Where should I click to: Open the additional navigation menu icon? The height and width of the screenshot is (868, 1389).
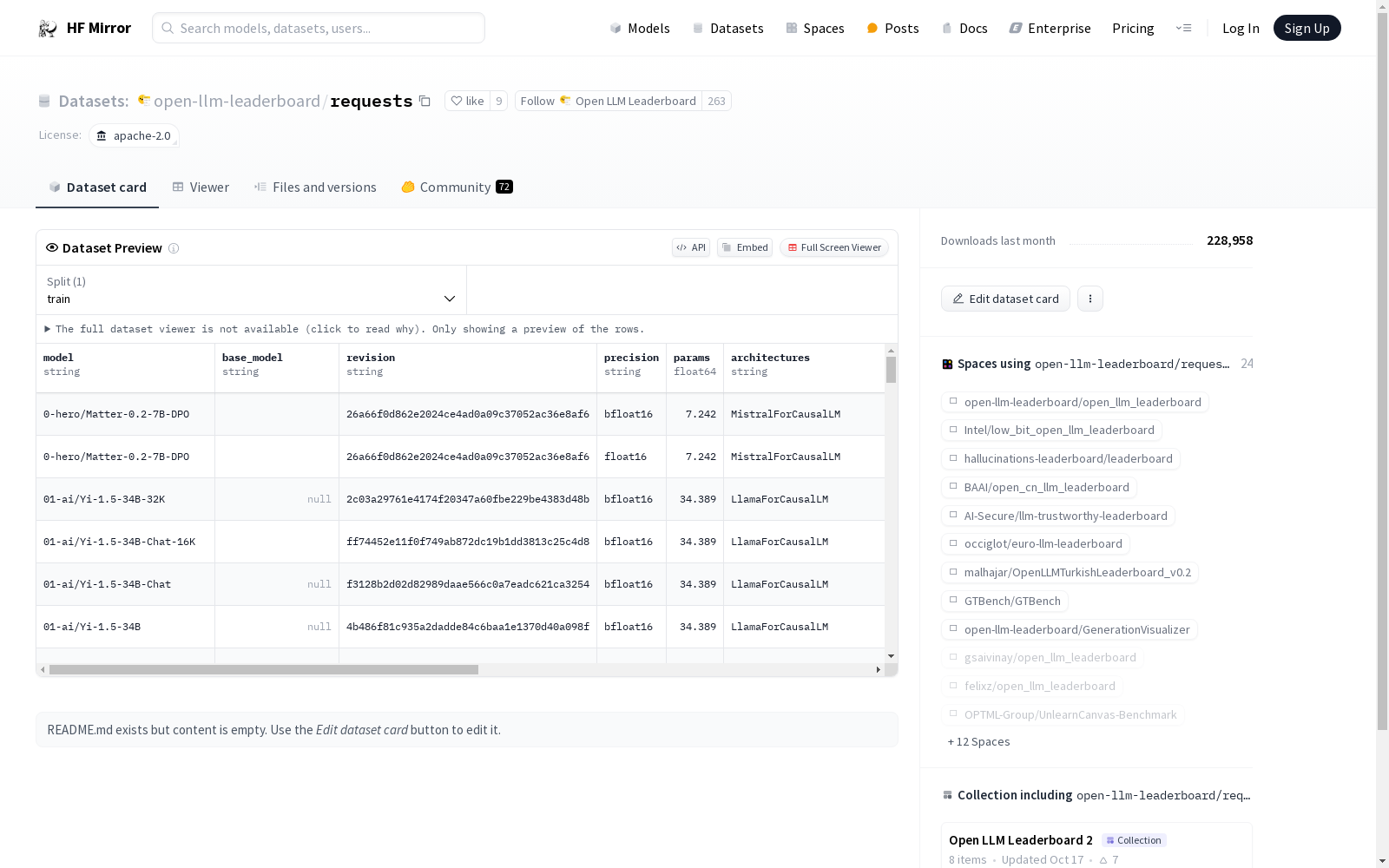pyautogui.click(x=1183, y=28)
